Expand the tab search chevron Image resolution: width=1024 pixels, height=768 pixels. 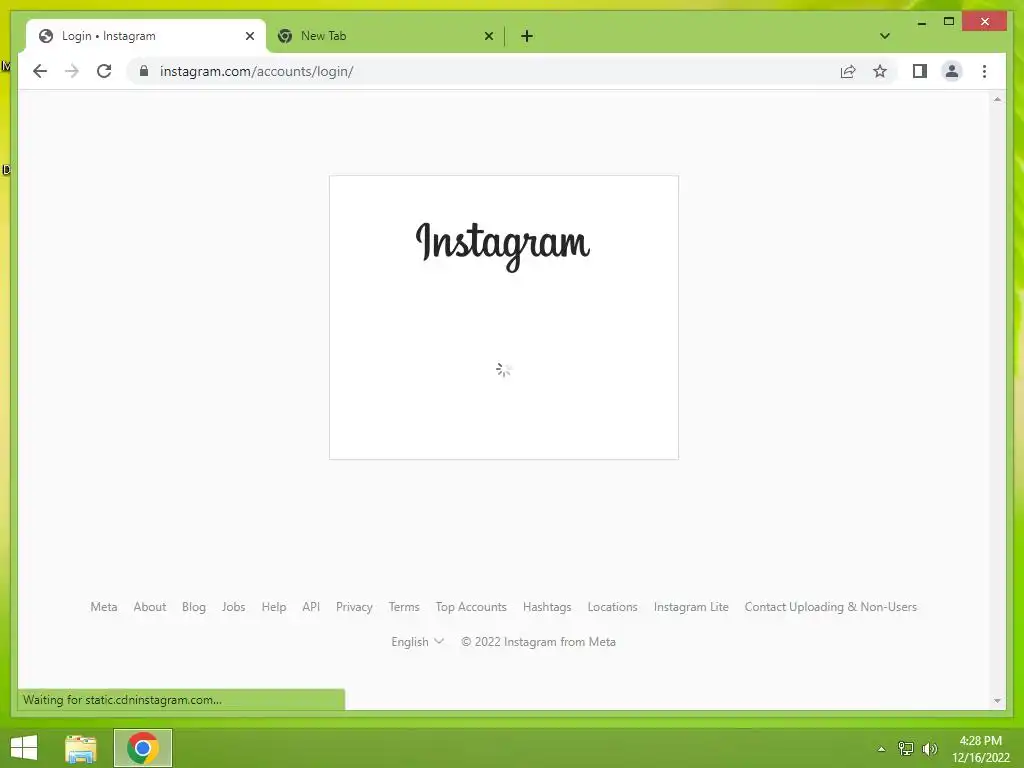[884, 36]
